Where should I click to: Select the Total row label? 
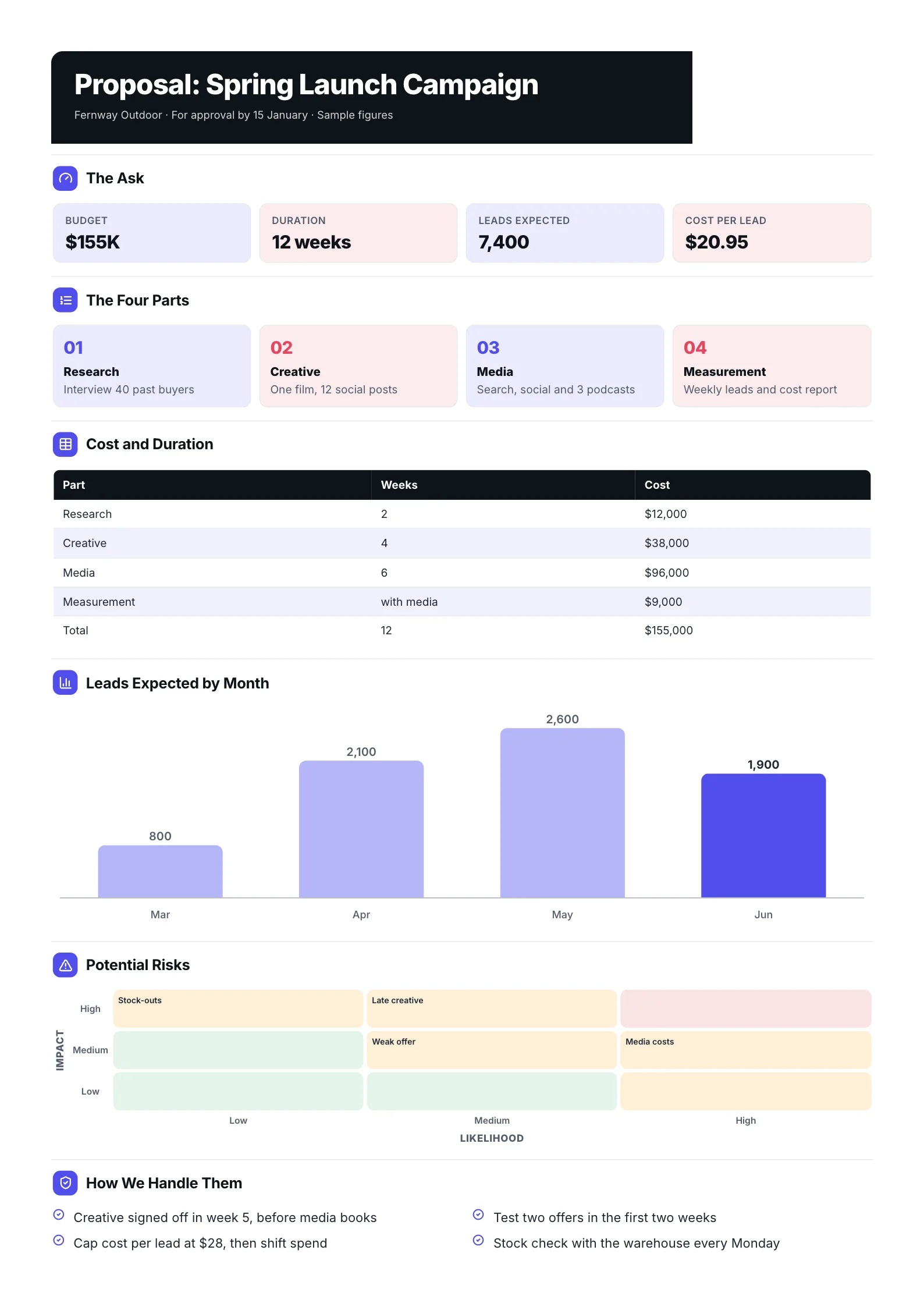[76, 630]
